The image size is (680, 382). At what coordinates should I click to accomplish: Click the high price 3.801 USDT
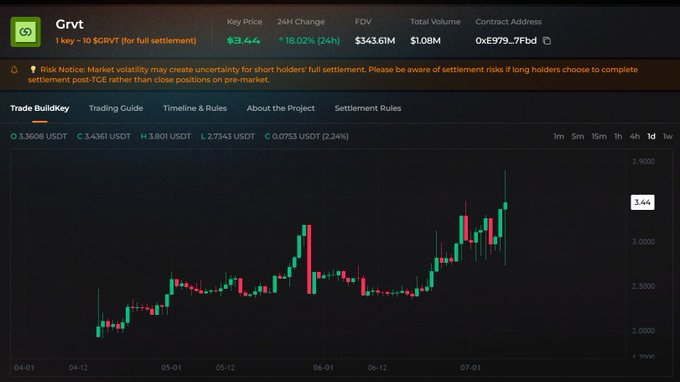coord(166,136)
